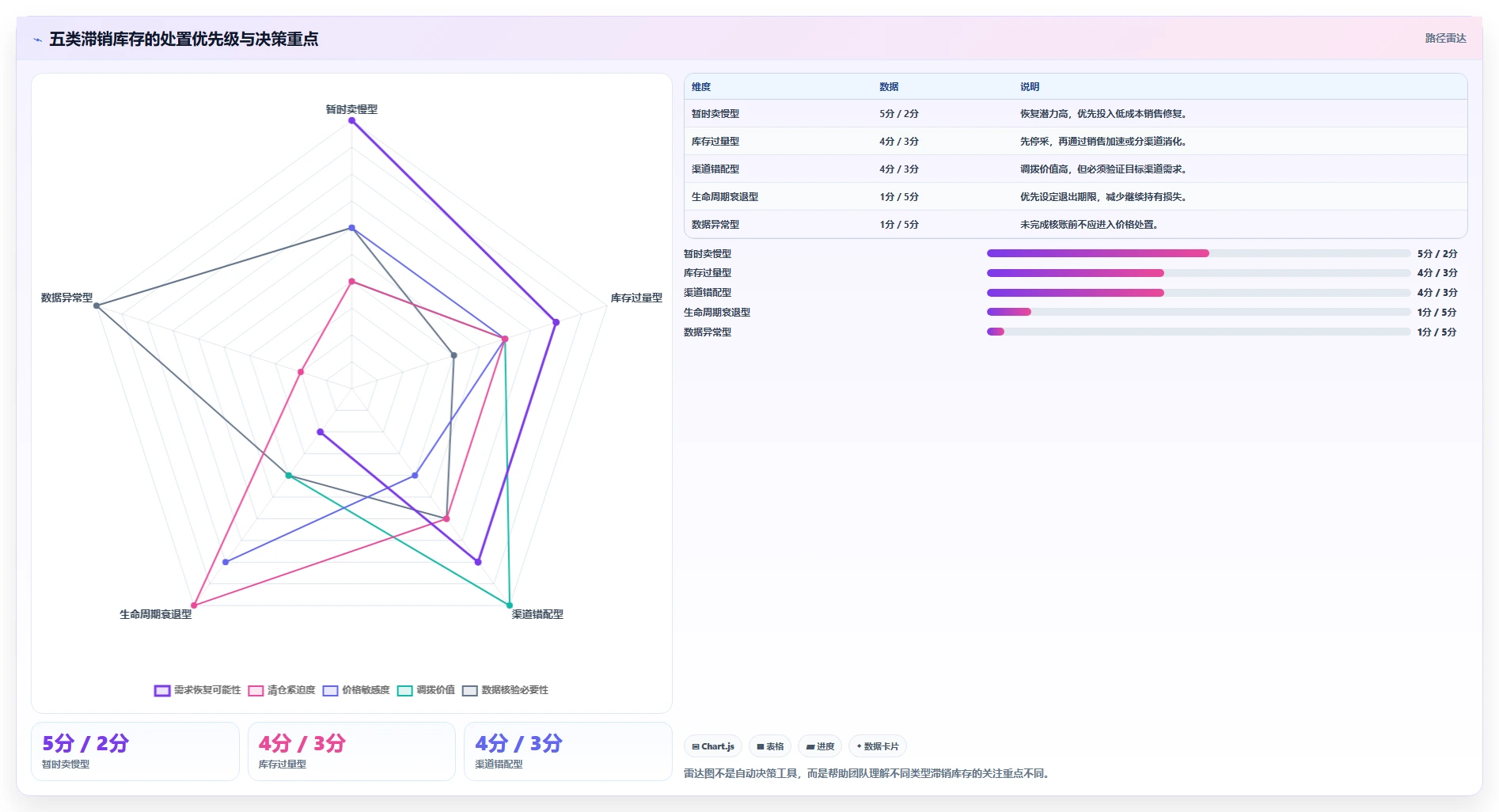Click the 库存过量型 progress bar
This screenshot has height=812, width=1499.
tap(1198, 273)
